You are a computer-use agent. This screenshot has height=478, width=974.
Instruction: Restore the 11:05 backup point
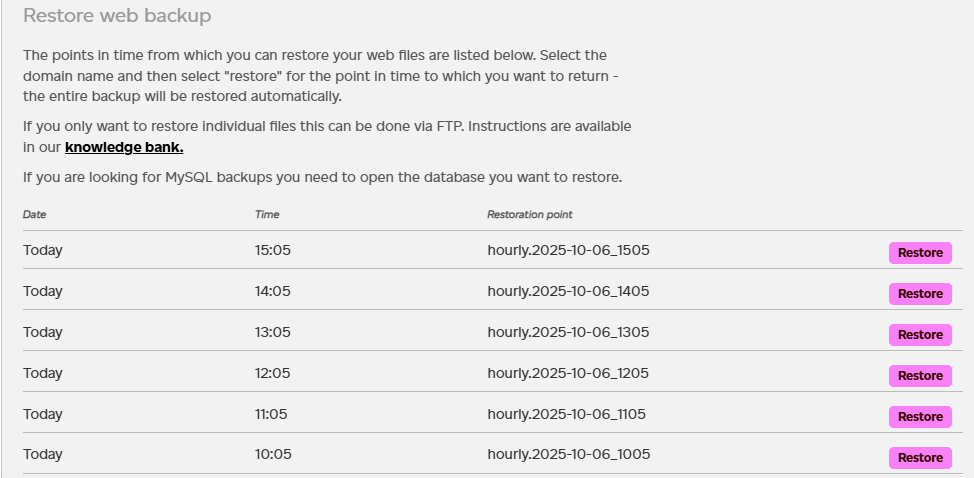(920, 417)
